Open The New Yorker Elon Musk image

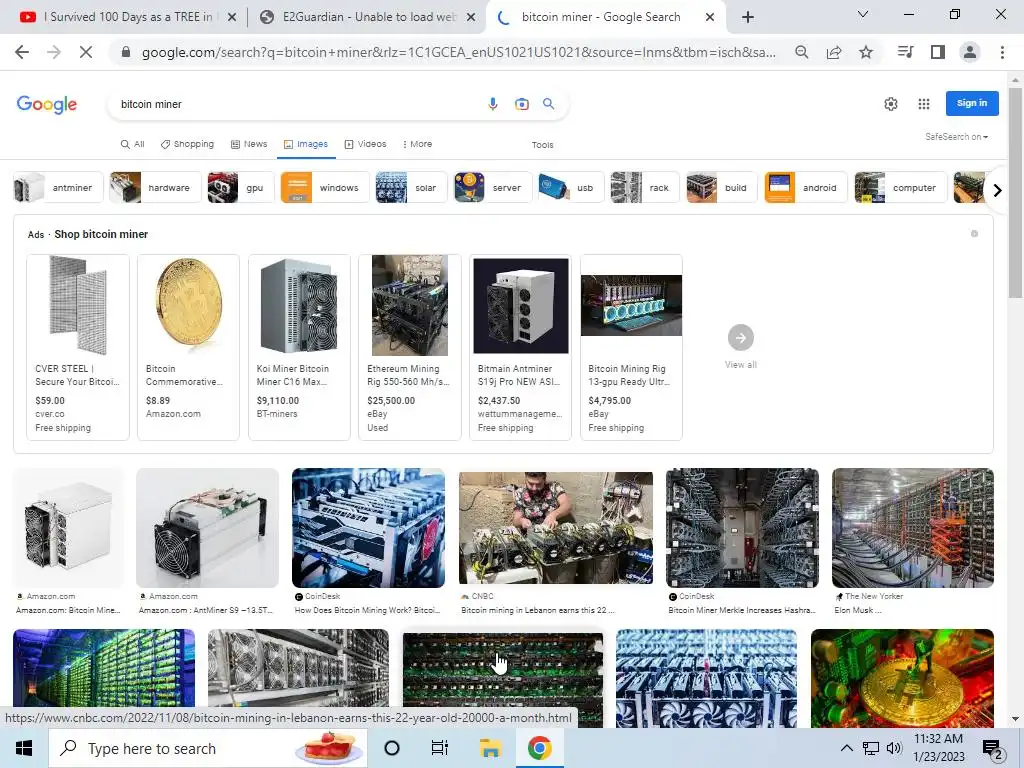[913, 528]
